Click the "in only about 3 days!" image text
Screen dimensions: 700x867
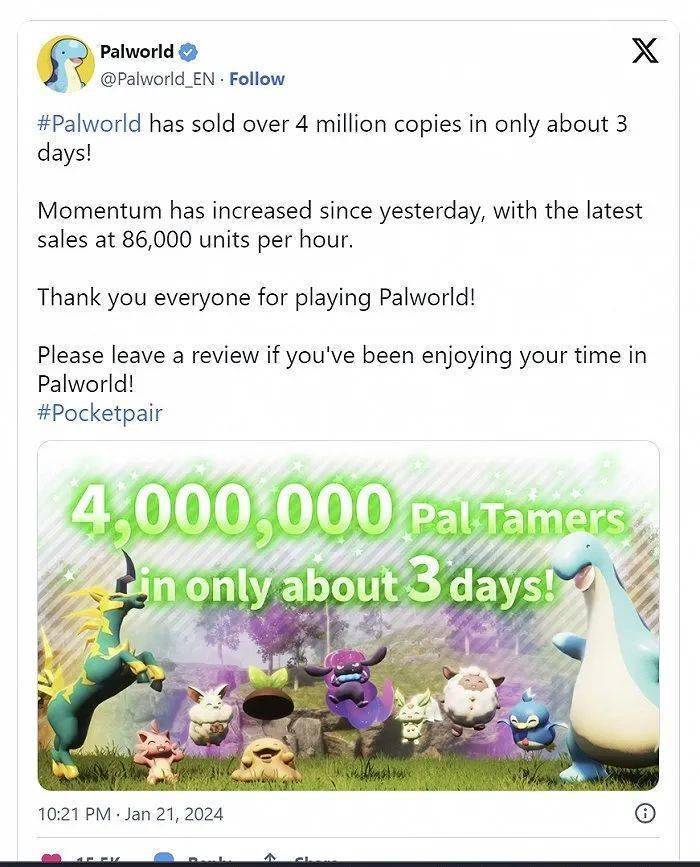(x=348, y=583)
